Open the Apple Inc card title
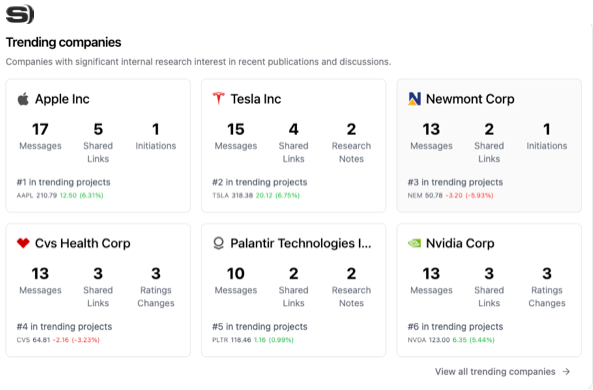This screenshot has height=390, width=593. (62, 99)
